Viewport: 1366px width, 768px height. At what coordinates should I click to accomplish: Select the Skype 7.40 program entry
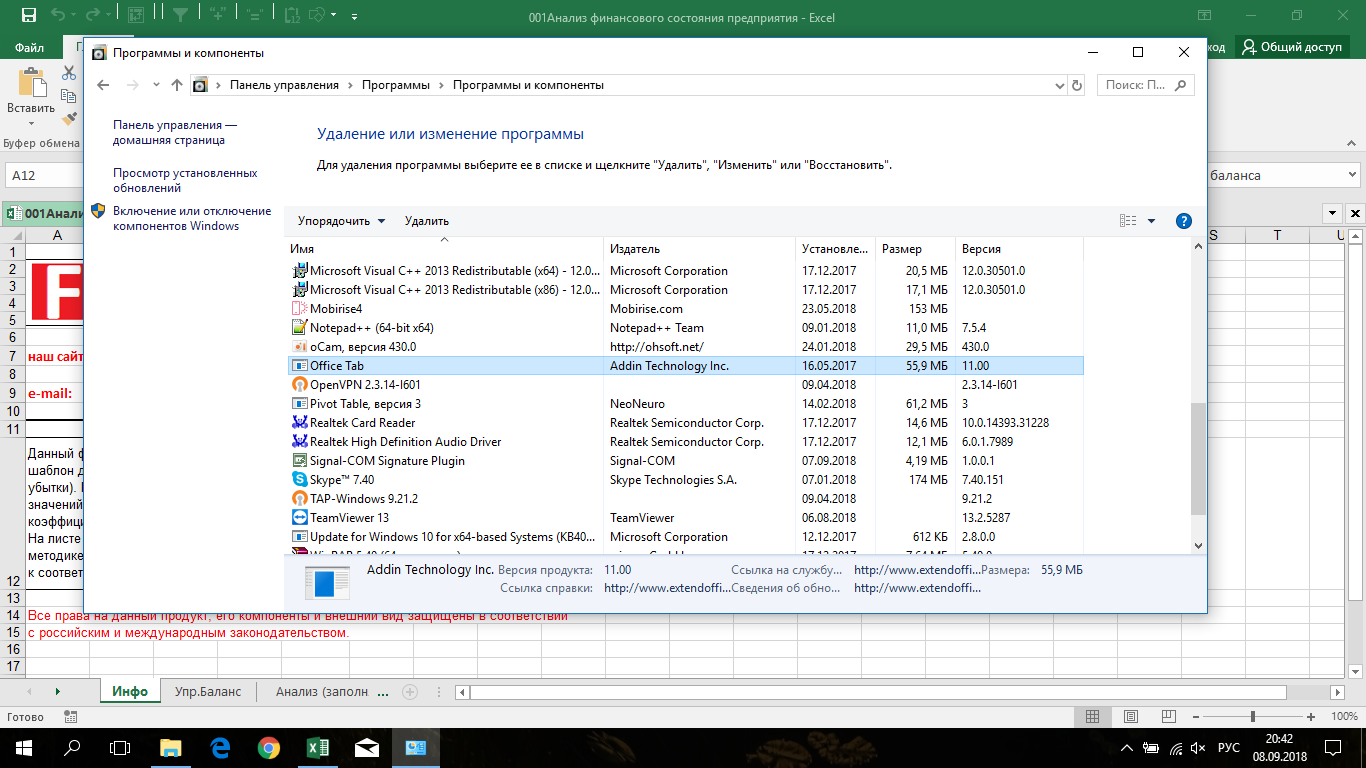click(x=342, y=480)
